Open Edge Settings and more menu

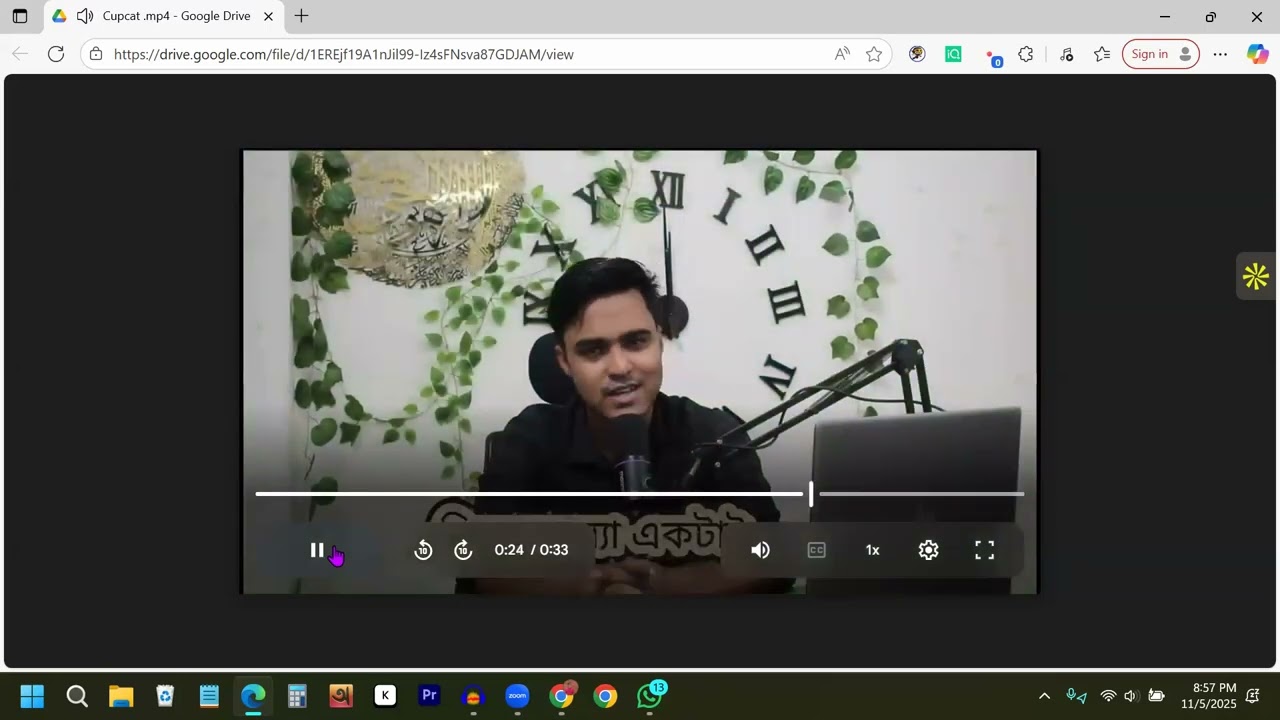click(x=1220, y=54)
